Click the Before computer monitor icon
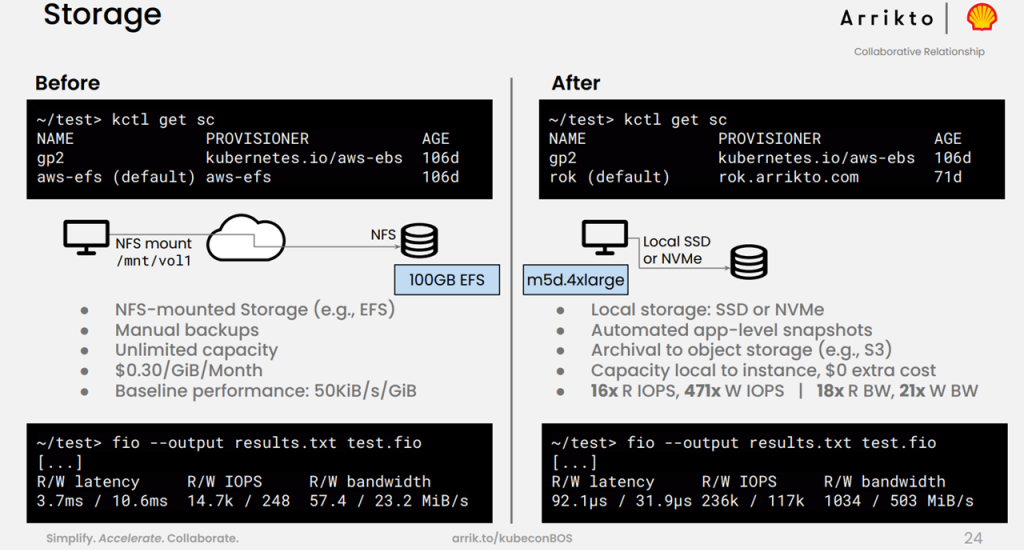Image resolution: width=1024 pixels, height=550 pixels. coord(86,238)
